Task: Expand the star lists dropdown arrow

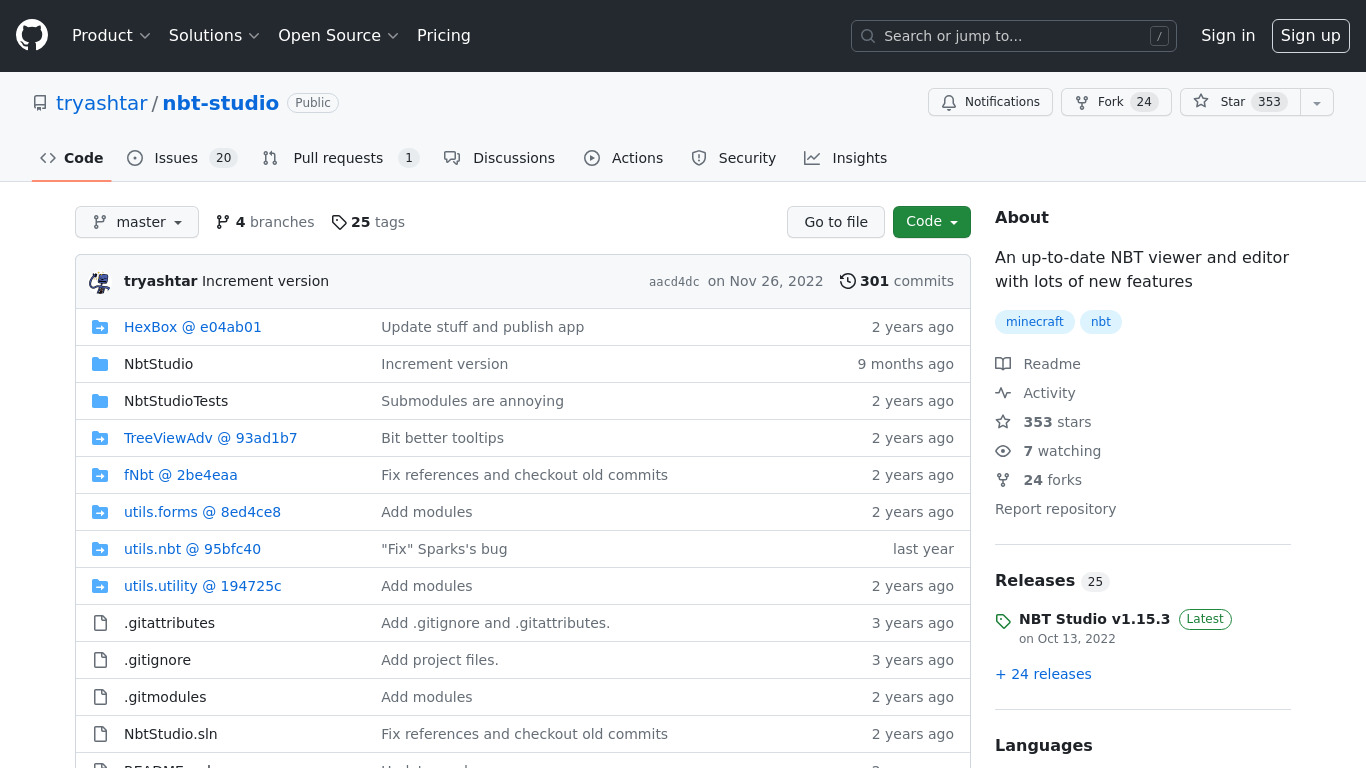Action: (1317, 102)
